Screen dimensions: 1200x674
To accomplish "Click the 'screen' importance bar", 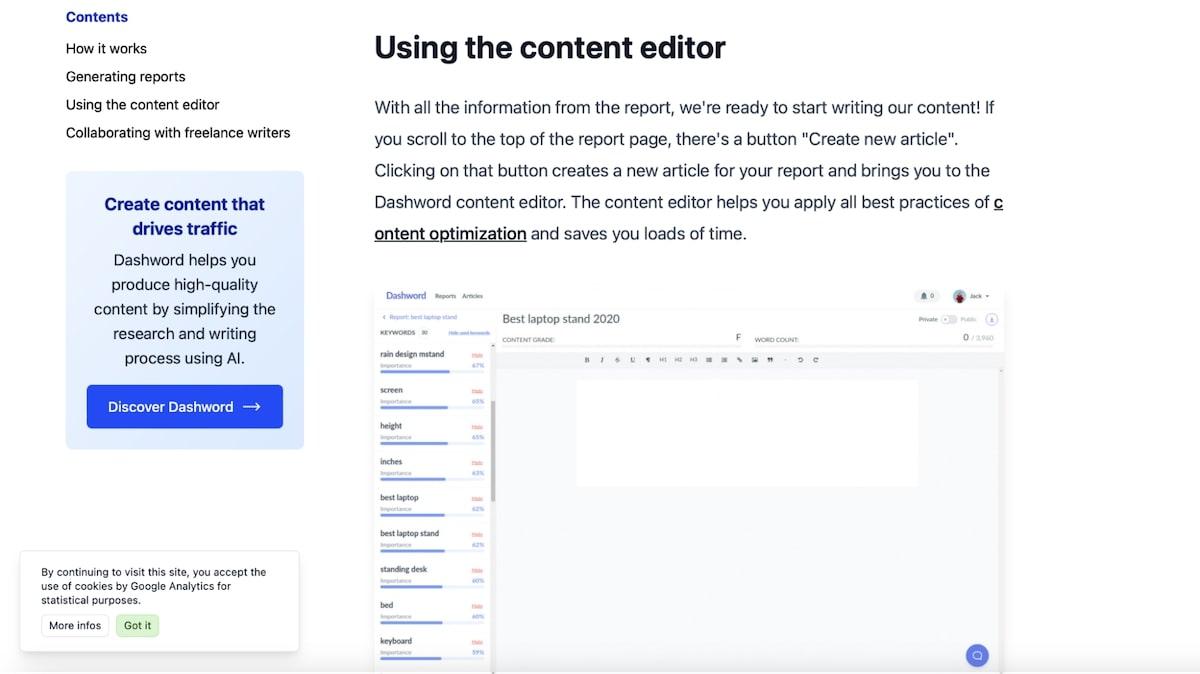I will 432,408.
